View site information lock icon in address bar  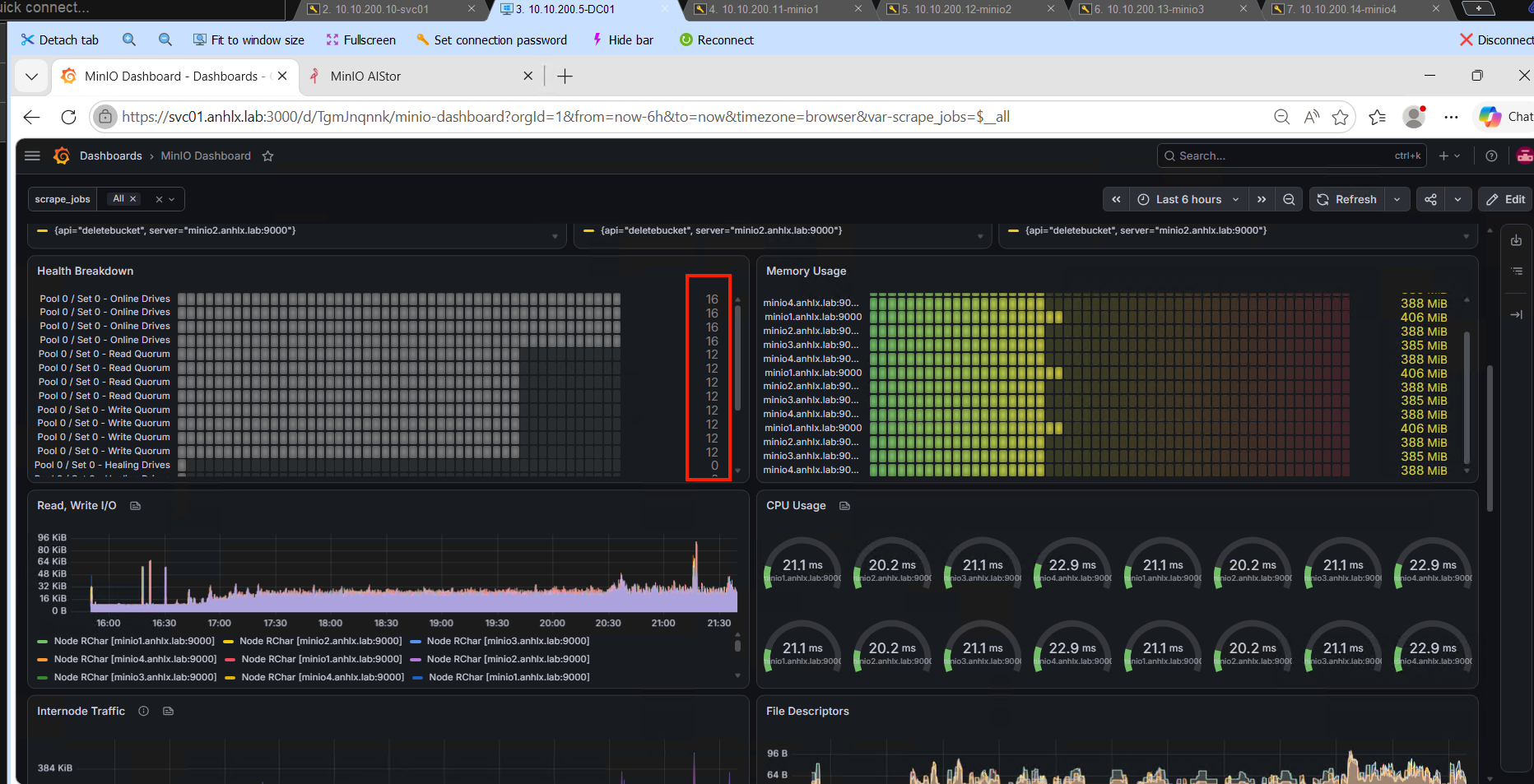[x=105, y=117]
